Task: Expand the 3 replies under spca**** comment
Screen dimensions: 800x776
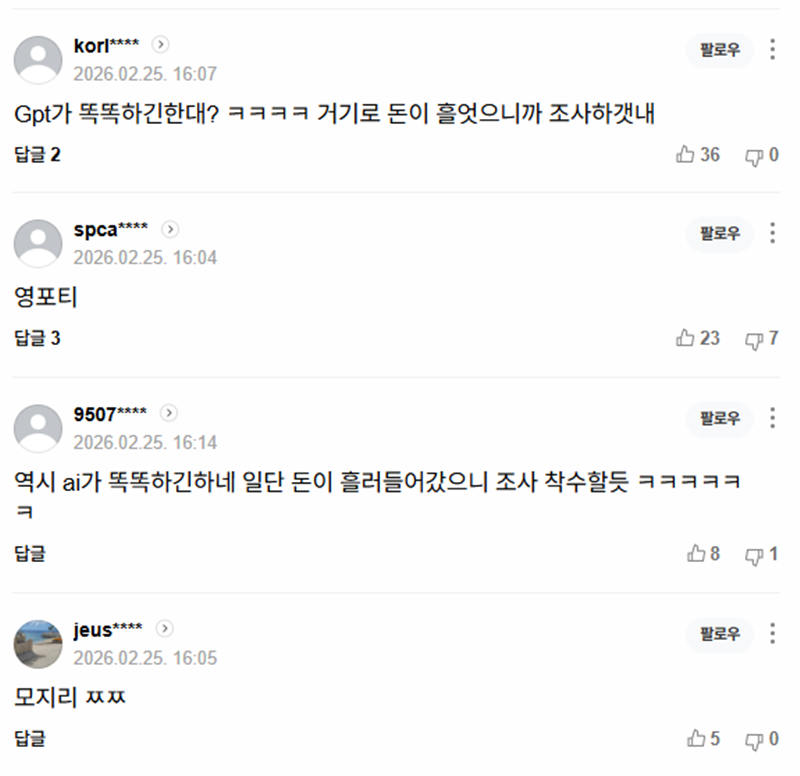Action: tap(37, 338)
